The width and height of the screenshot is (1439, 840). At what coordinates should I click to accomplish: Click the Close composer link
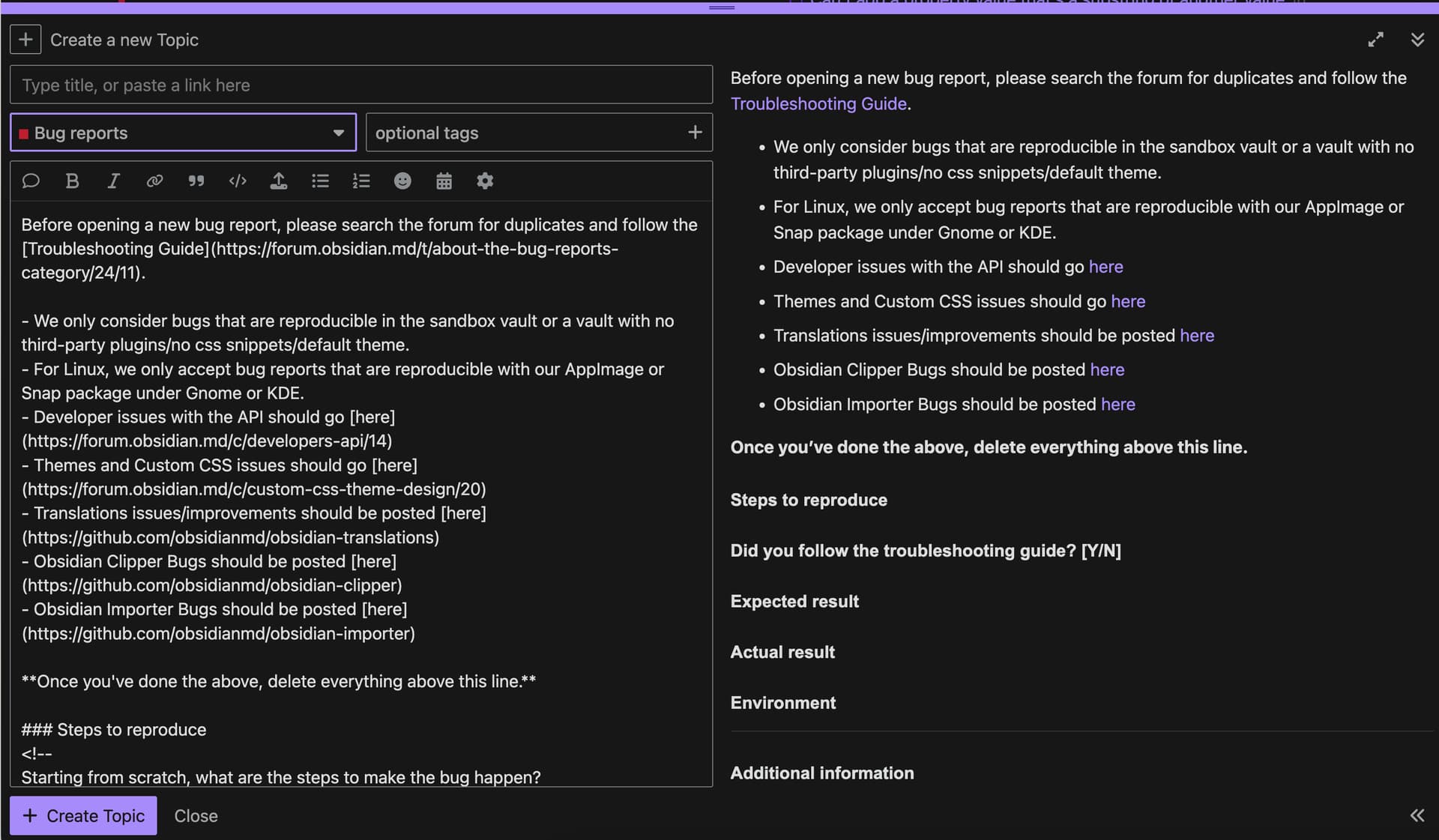coord(196,816)
